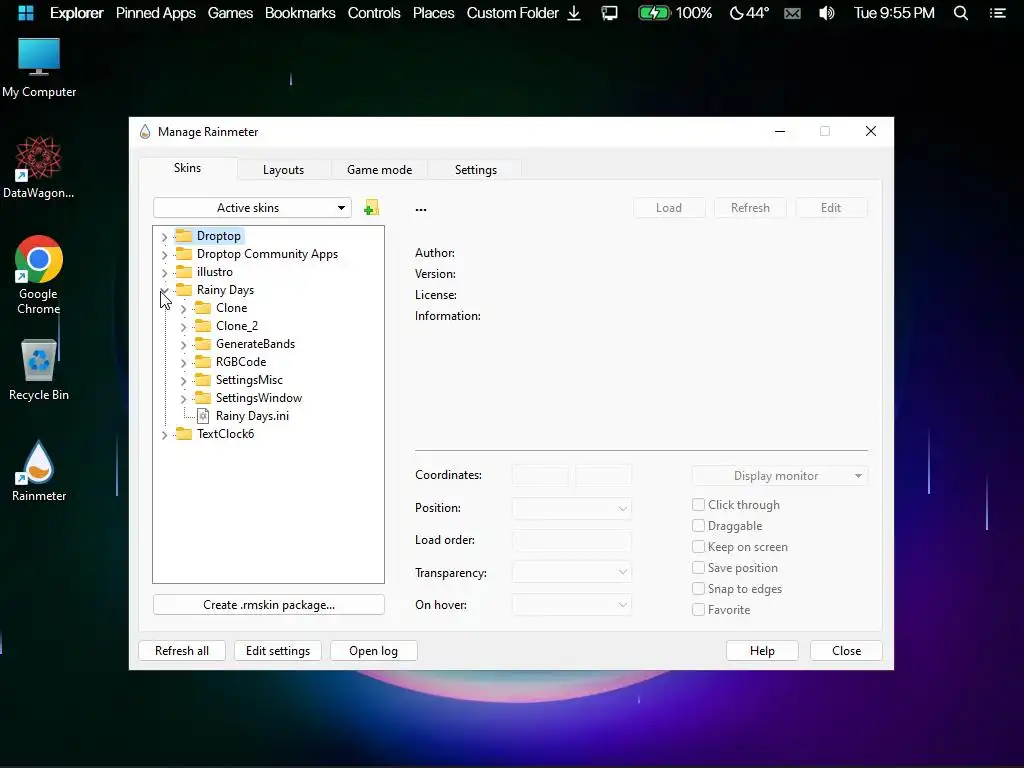Screen dimensions: 1024x768
Task: Click Create .rmskin package button
Action: click(268, 605)
